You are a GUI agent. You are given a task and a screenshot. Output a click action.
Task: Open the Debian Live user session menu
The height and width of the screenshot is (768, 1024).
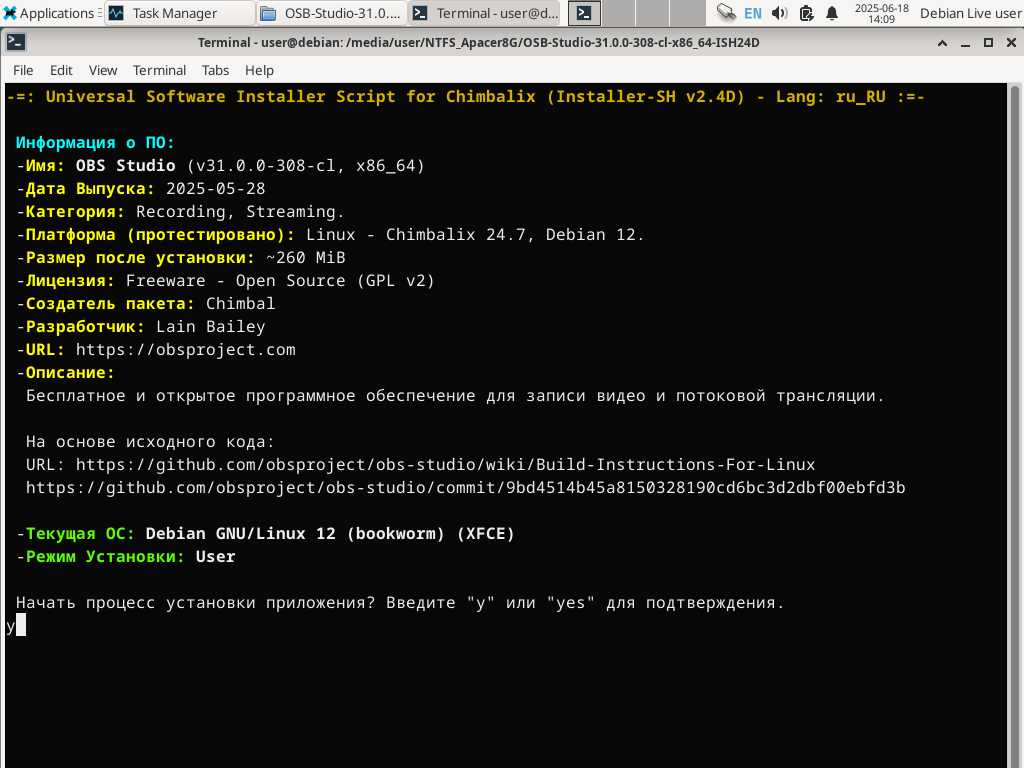click(970, 13)
